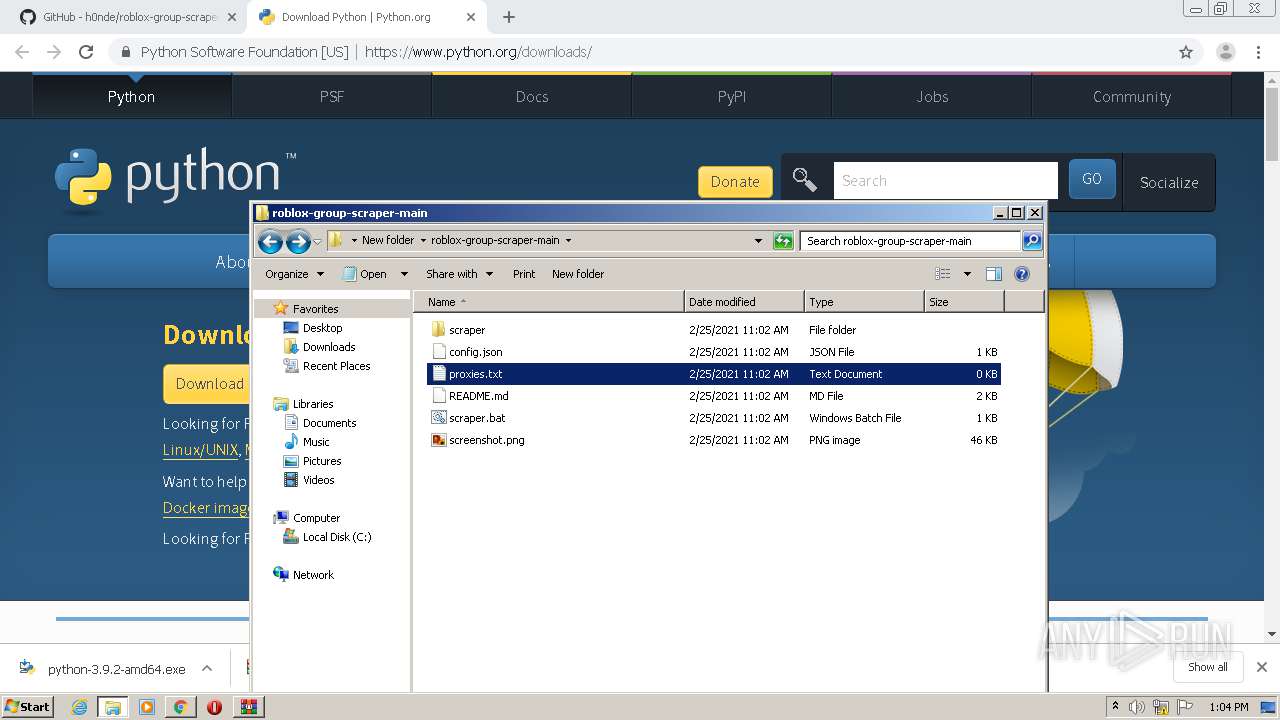Change the view with the views icon
1280x720 pixels.
click(942, 274)
